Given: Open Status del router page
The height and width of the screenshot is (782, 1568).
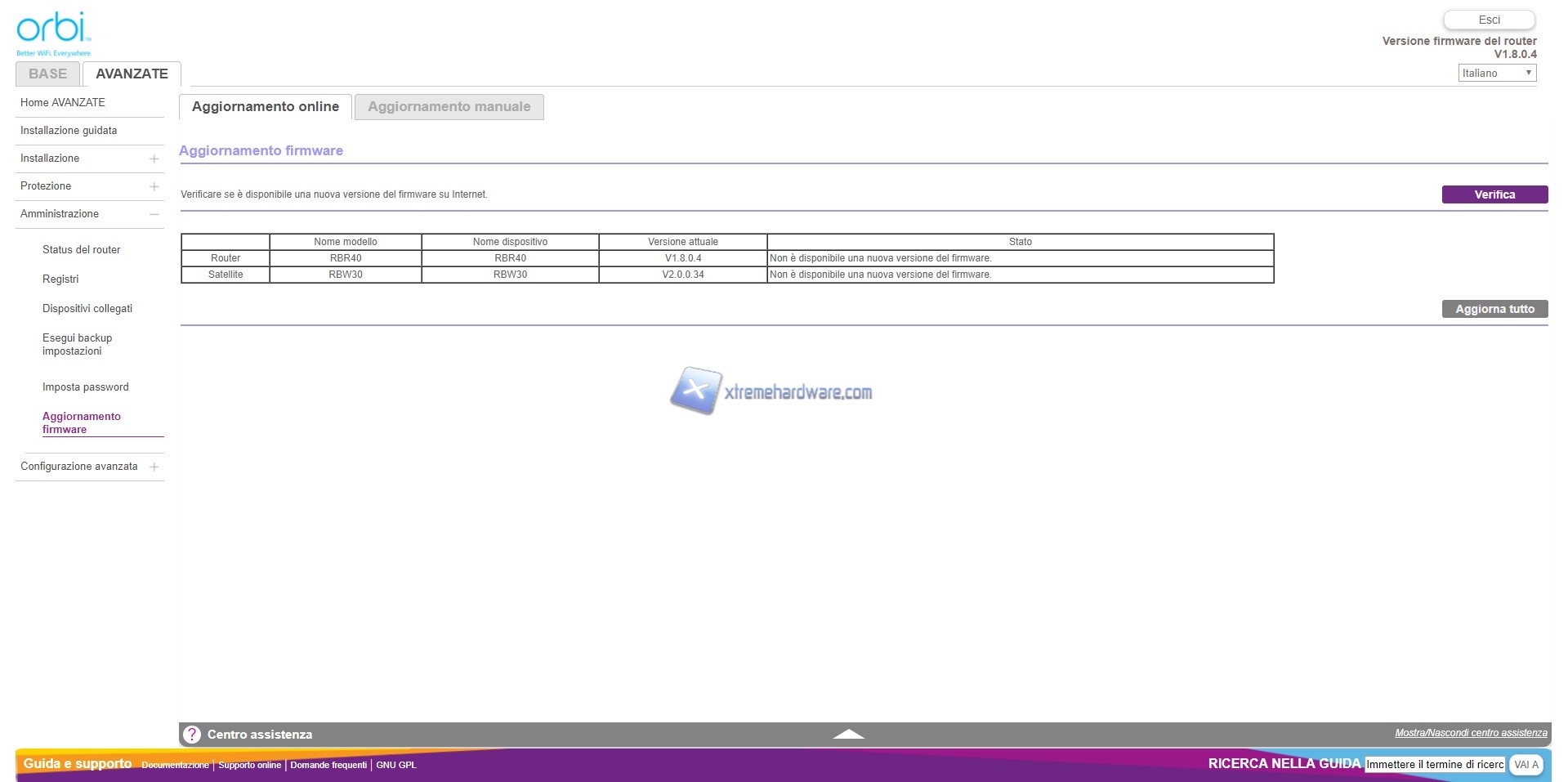Looking at the screenshot, I should 81,250.
